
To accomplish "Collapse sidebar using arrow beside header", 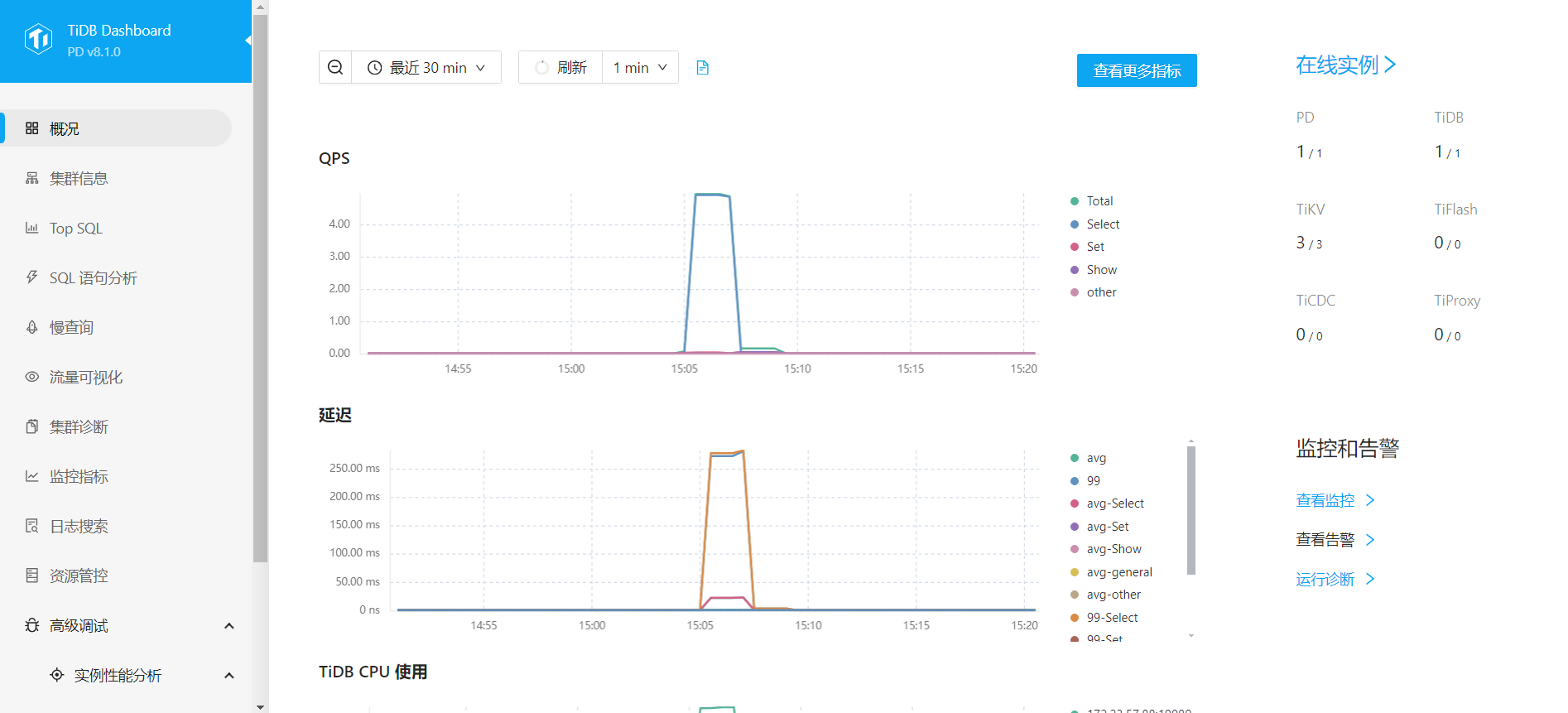I will click(248, 41).
